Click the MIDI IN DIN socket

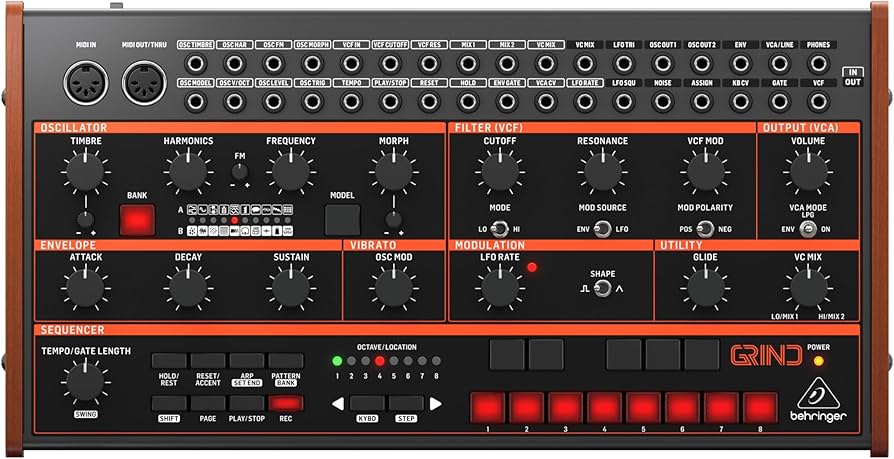point(85,83)
